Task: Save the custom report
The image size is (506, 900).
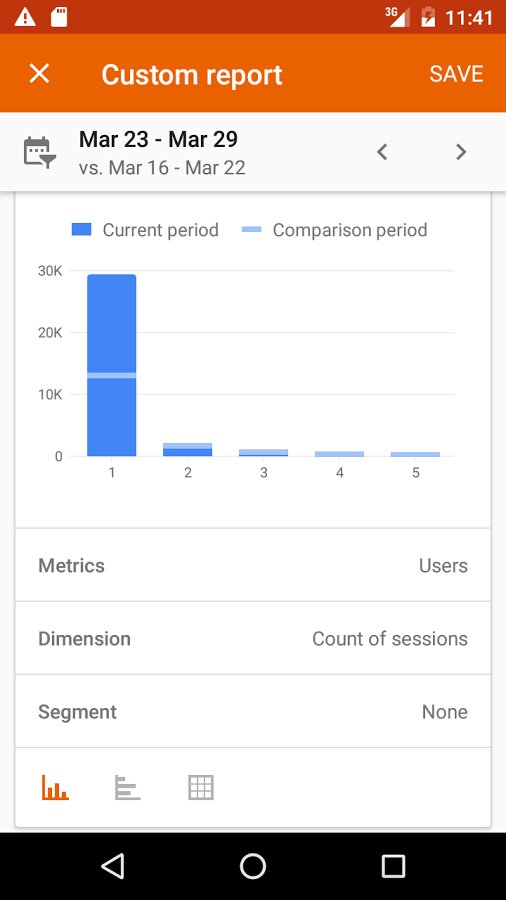Action: [457, 74]
